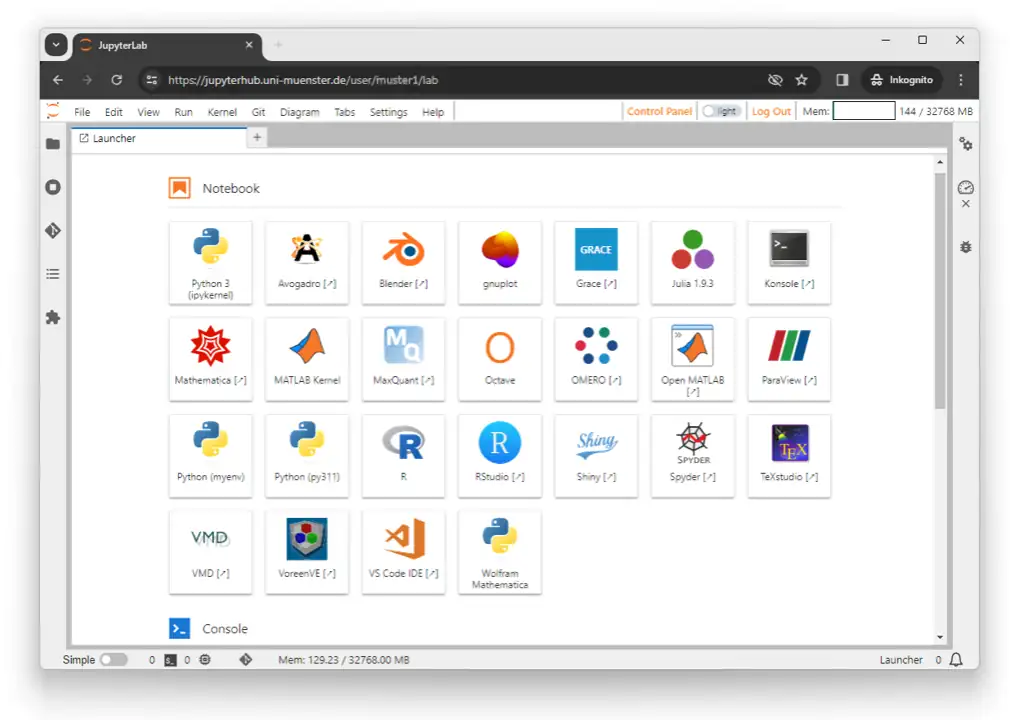This screenshot has height=720, width=1024.
Task: Toggle Simple interface mode in the status bar
Action: point(113,660)
